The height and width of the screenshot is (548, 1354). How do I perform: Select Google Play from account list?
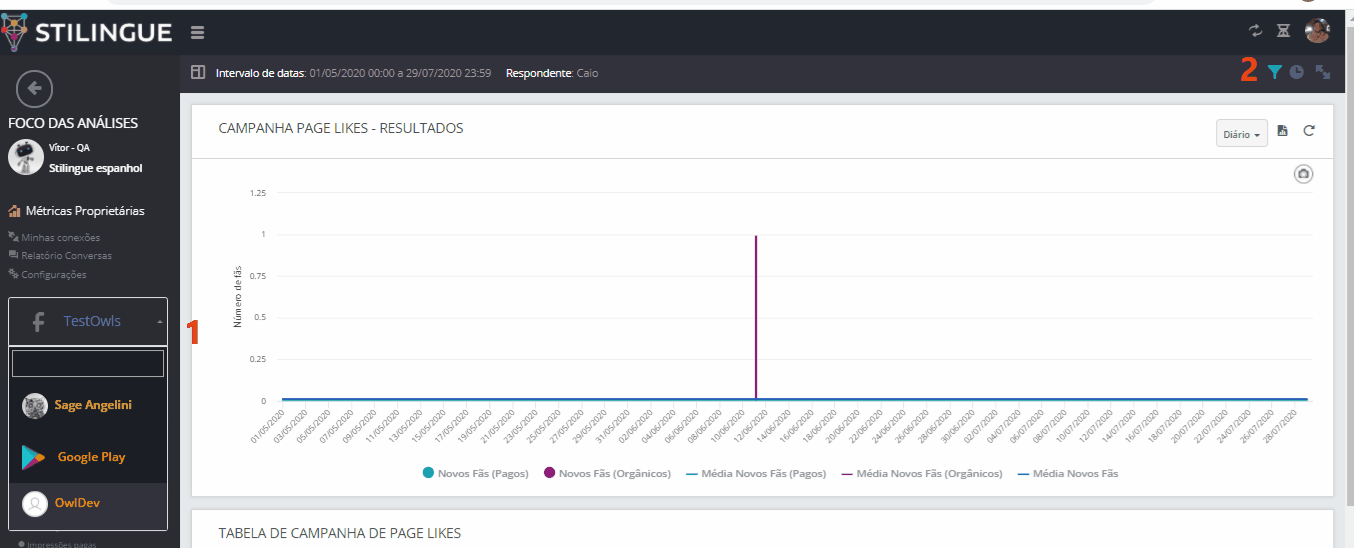pos(90,457)
